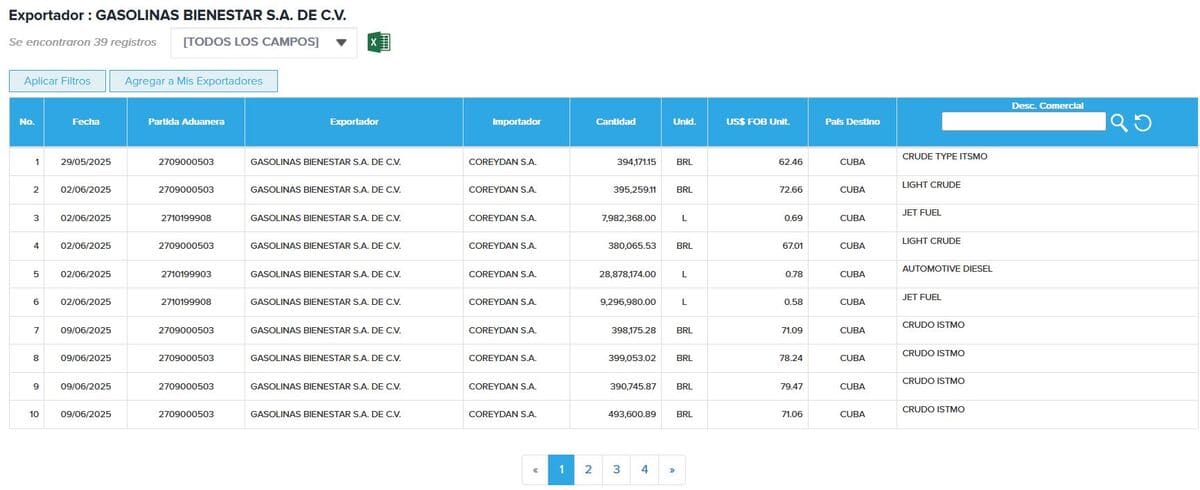Click the No. column header
Image resolution: width=1200 pixels, height=490 pixels.
point(27,122)
